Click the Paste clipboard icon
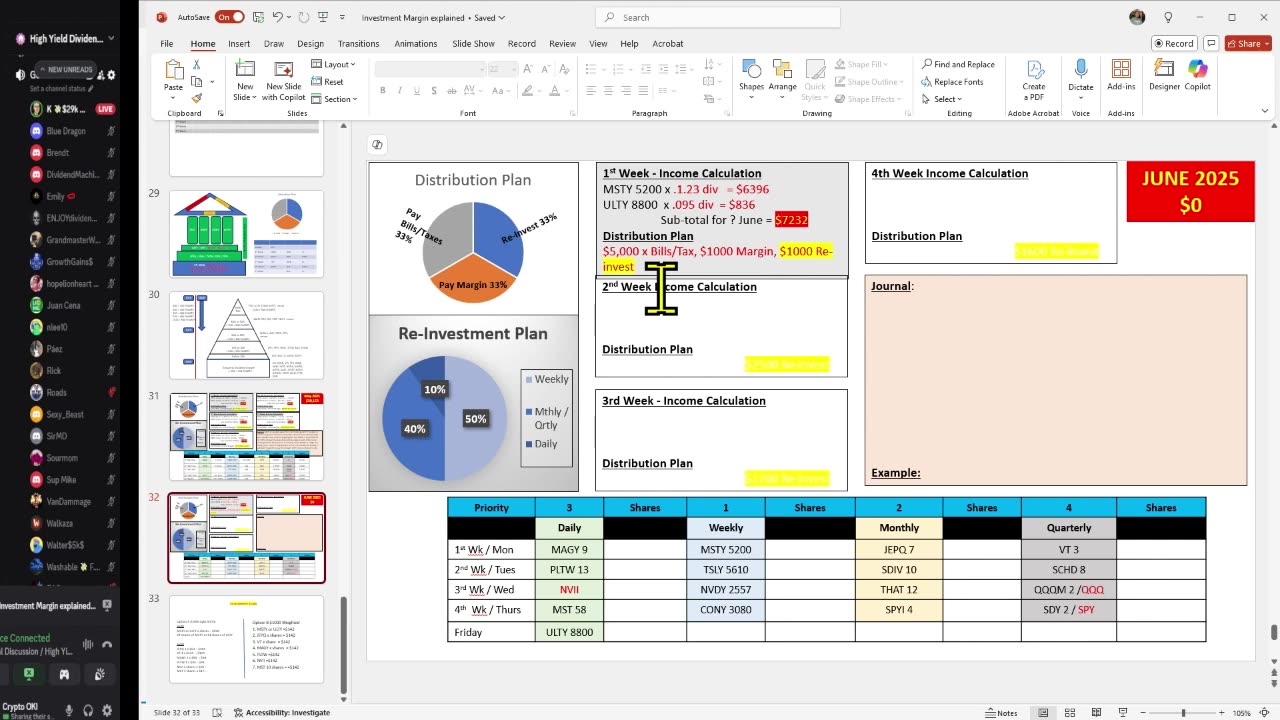This screenshot has height=720, width=1280. (173, 71)
